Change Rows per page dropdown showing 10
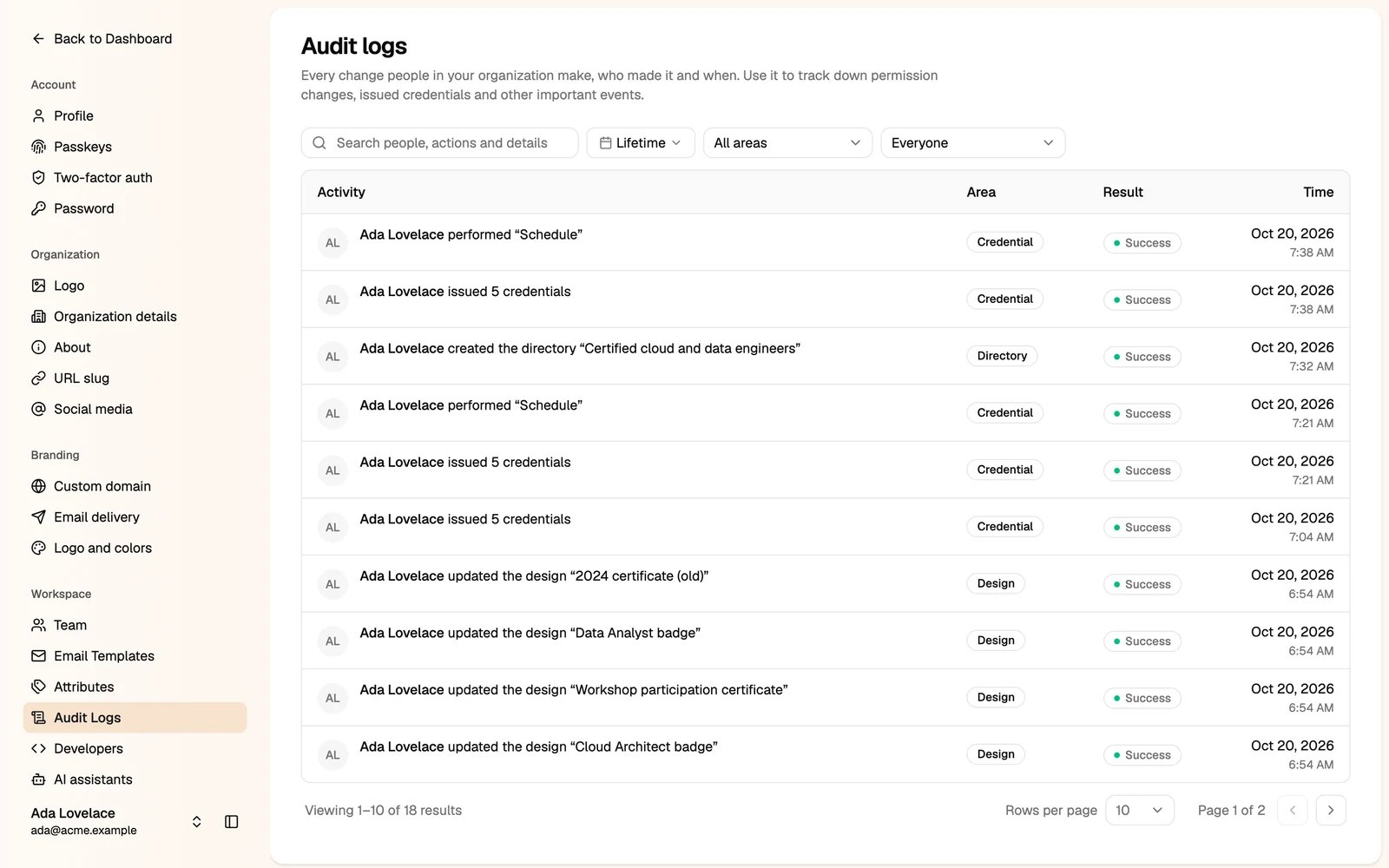The width and height of the screenshot is (1389, 868). [x=1140, y=810]
